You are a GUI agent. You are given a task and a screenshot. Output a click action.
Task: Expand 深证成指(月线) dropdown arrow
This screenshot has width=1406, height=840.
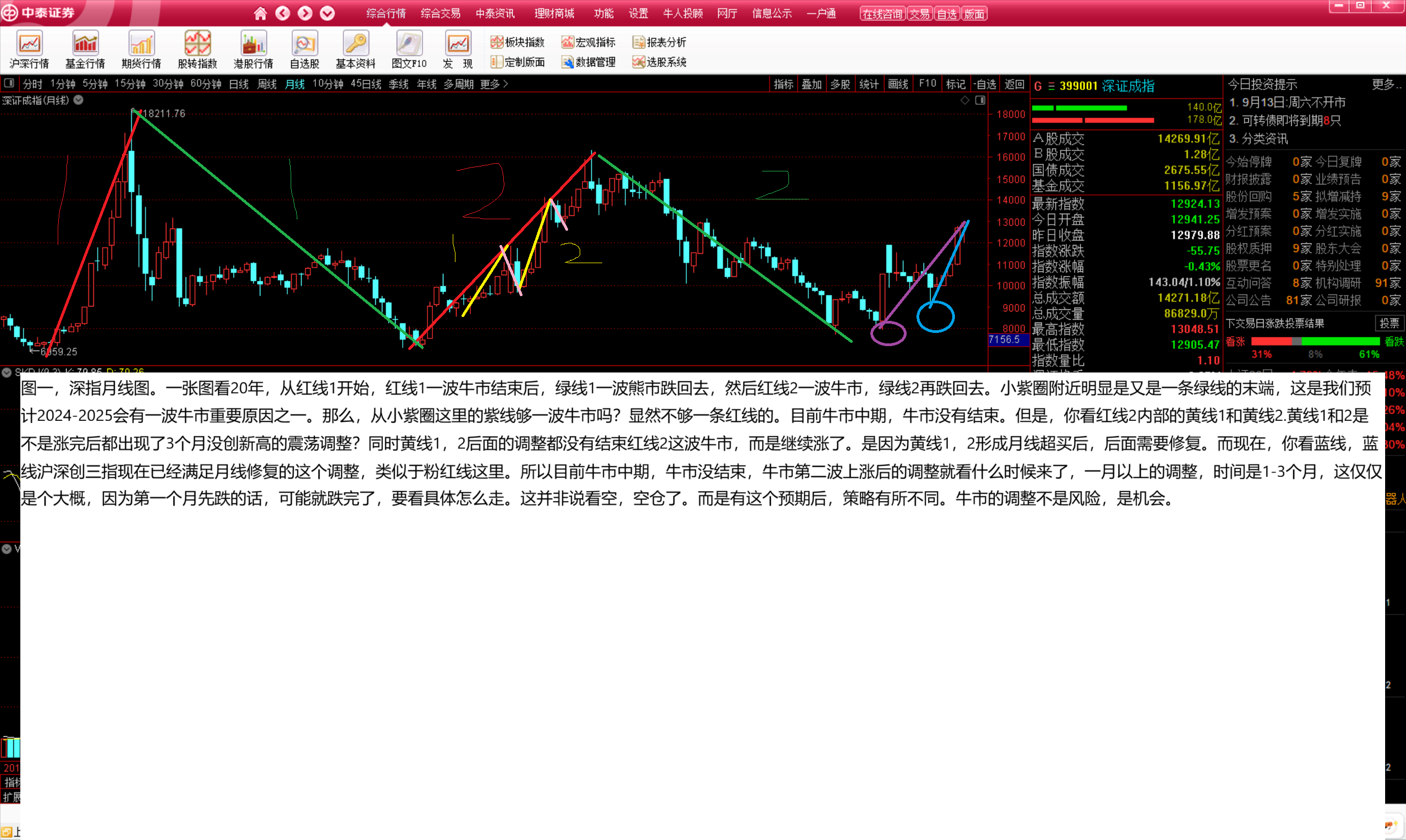tap(79, 100)
